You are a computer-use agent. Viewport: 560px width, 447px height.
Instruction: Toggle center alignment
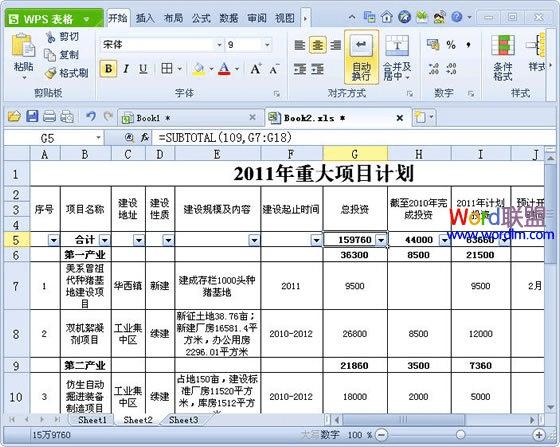pyautogui.click(x=318, y=45)
